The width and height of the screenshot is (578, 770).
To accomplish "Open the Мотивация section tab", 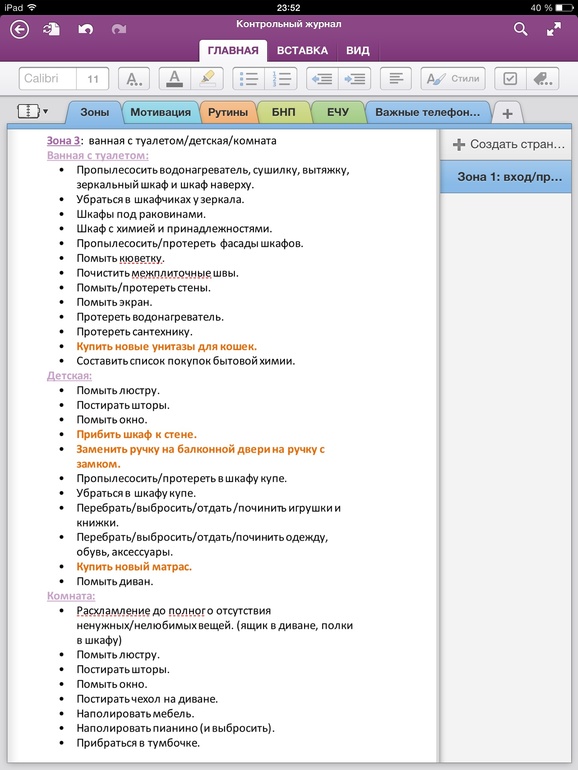I will tap(160, 112).
